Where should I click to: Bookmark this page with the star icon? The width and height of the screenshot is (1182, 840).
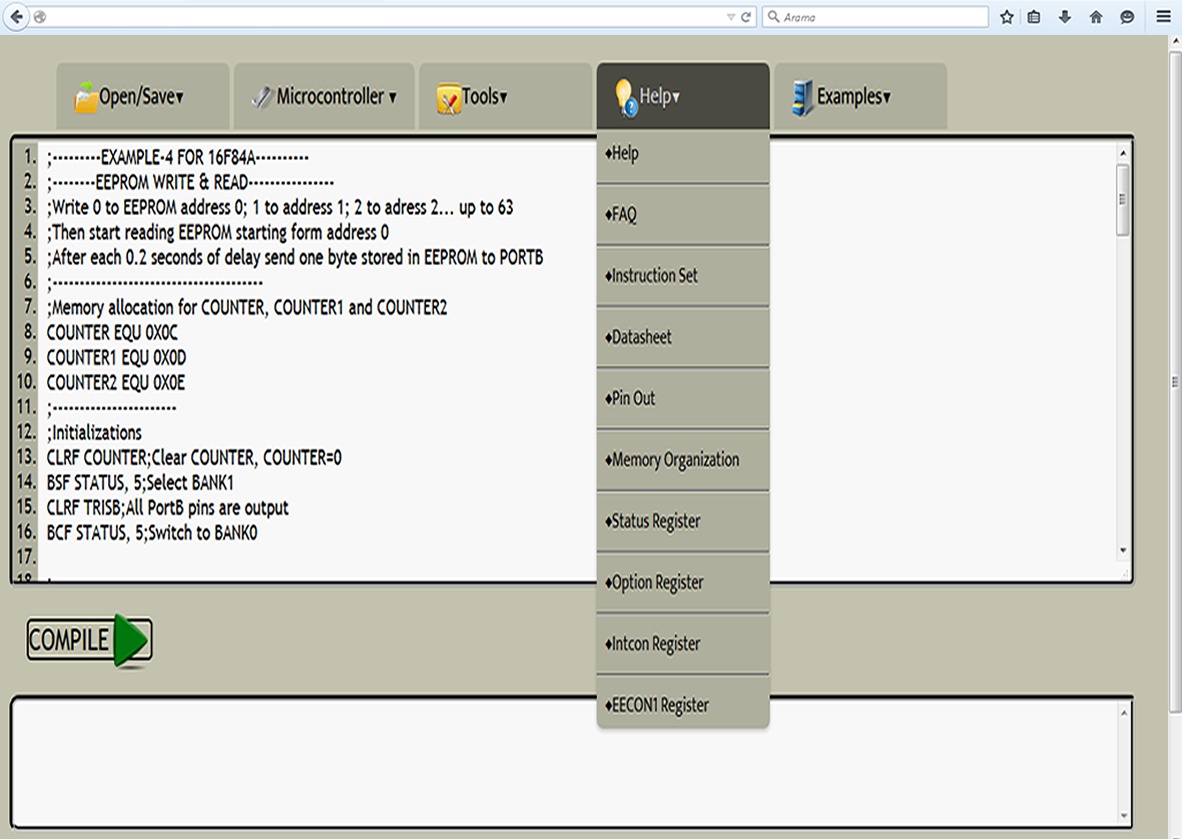pos(1006,17)
